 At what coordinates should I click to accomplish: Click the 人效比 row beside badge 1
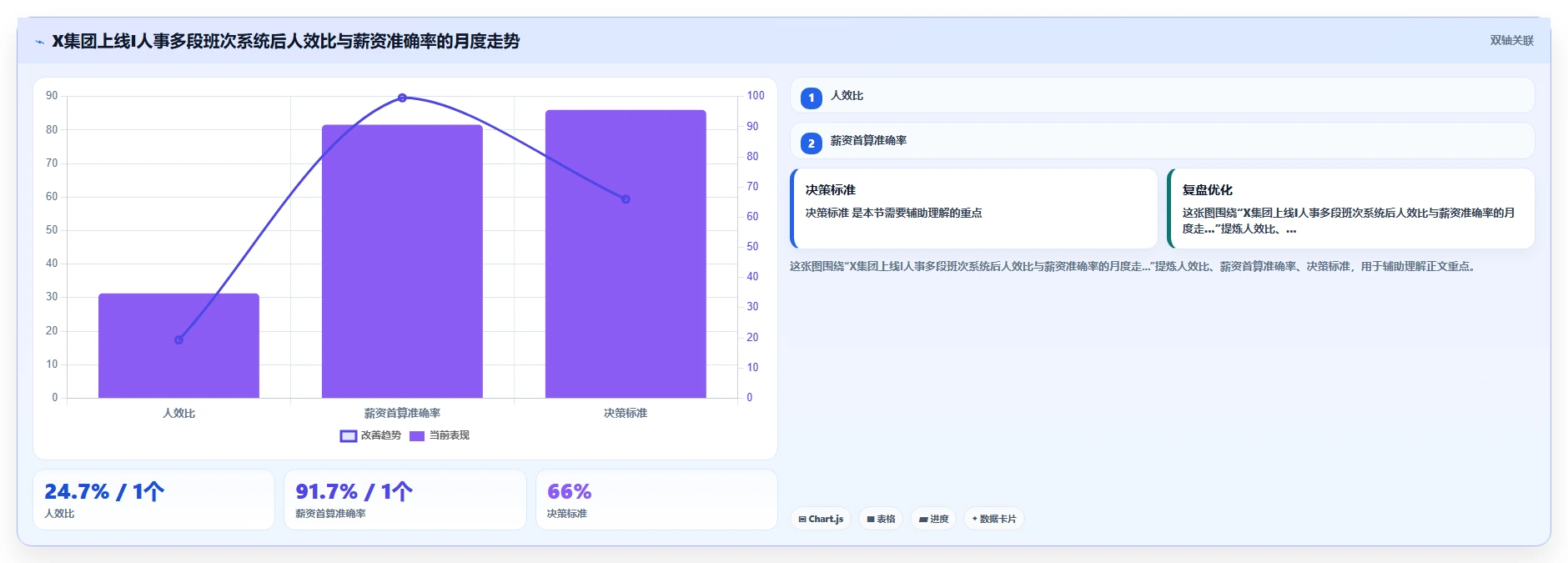[x=1163, y=95]
